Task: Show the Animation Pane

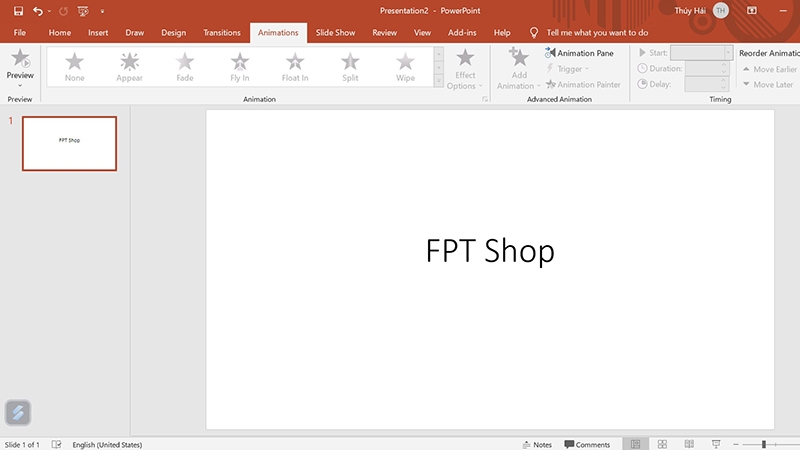Action: (579, 53)
